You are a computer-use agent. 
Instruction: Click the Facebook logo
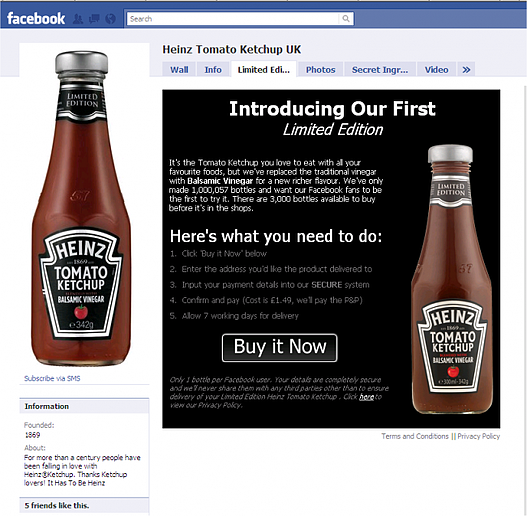pyautogui.click(x=36, y=18)
